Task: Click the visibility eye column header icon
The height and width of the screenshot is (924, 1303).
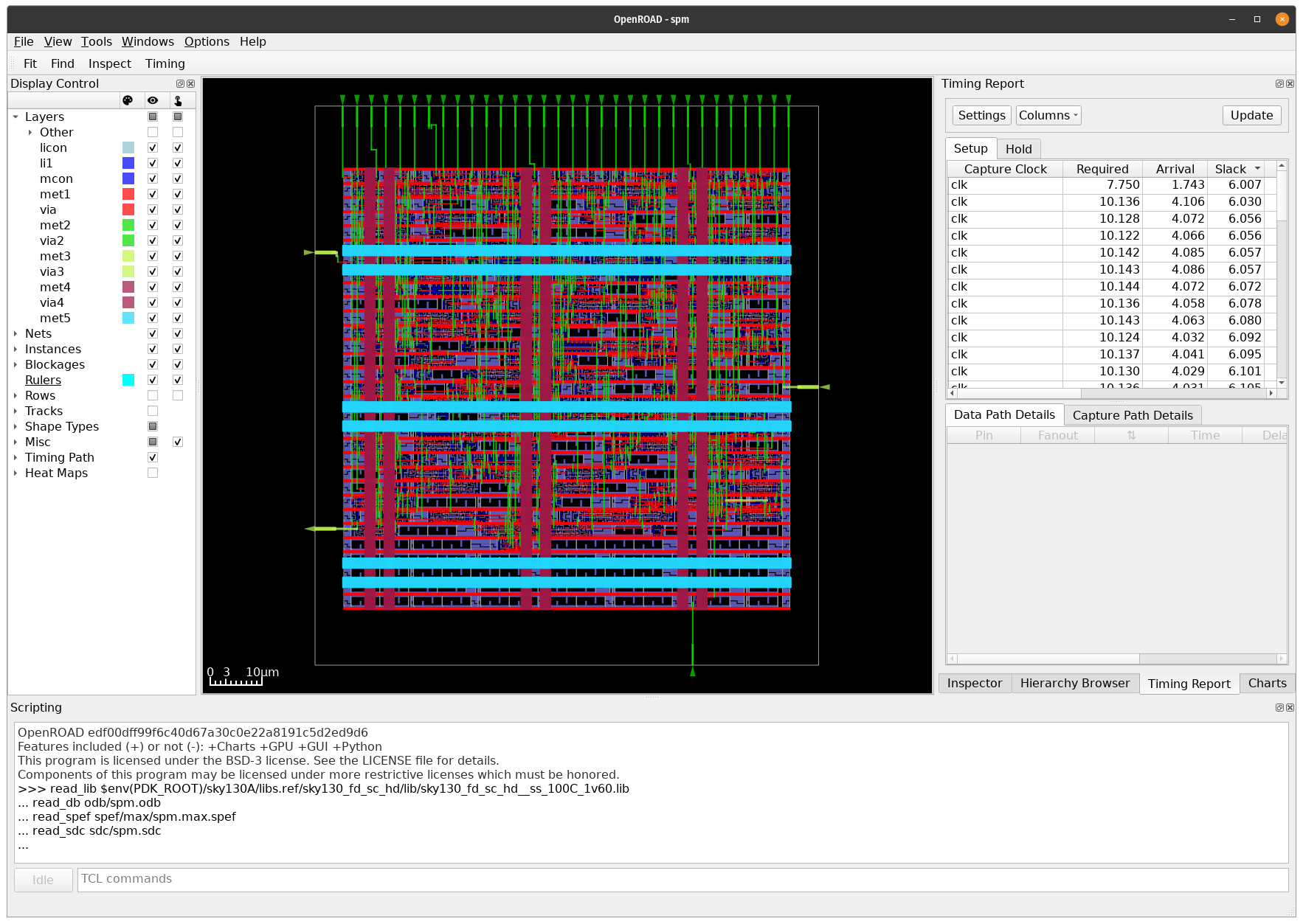Action: tap(153, 100)
